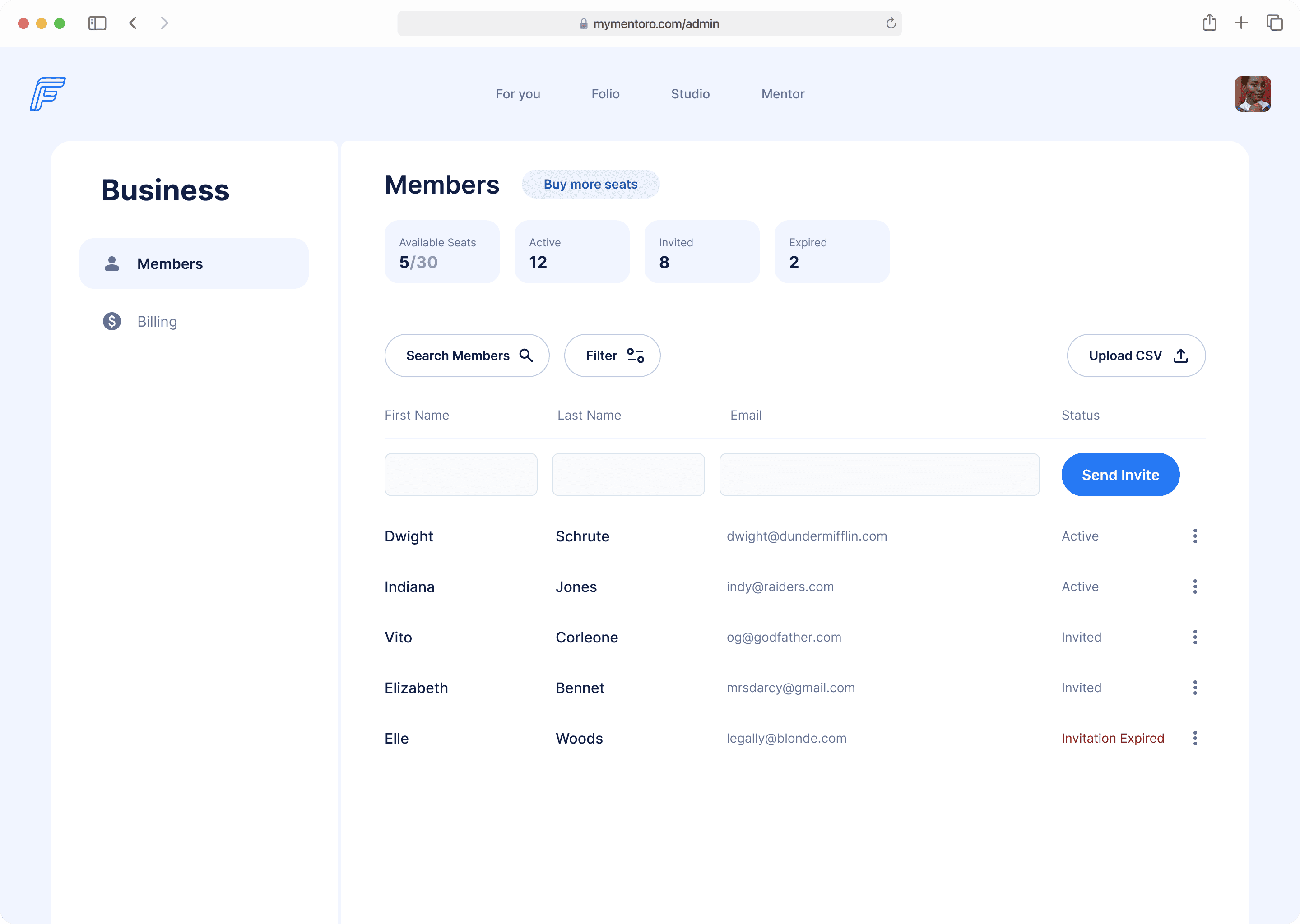Go back with browser back arrow
This screenshot has height=924, width=1300.
click(x=133, y=23)
